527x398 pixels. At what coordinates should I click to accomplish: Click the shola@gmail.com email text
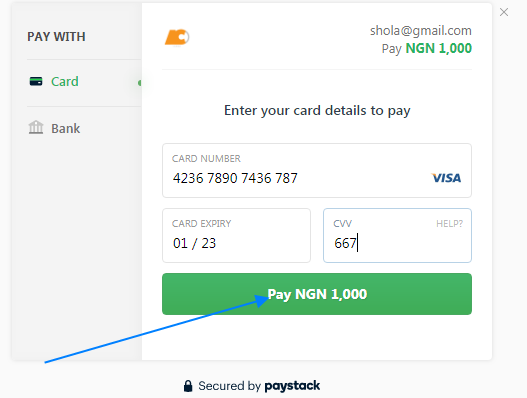421,31
